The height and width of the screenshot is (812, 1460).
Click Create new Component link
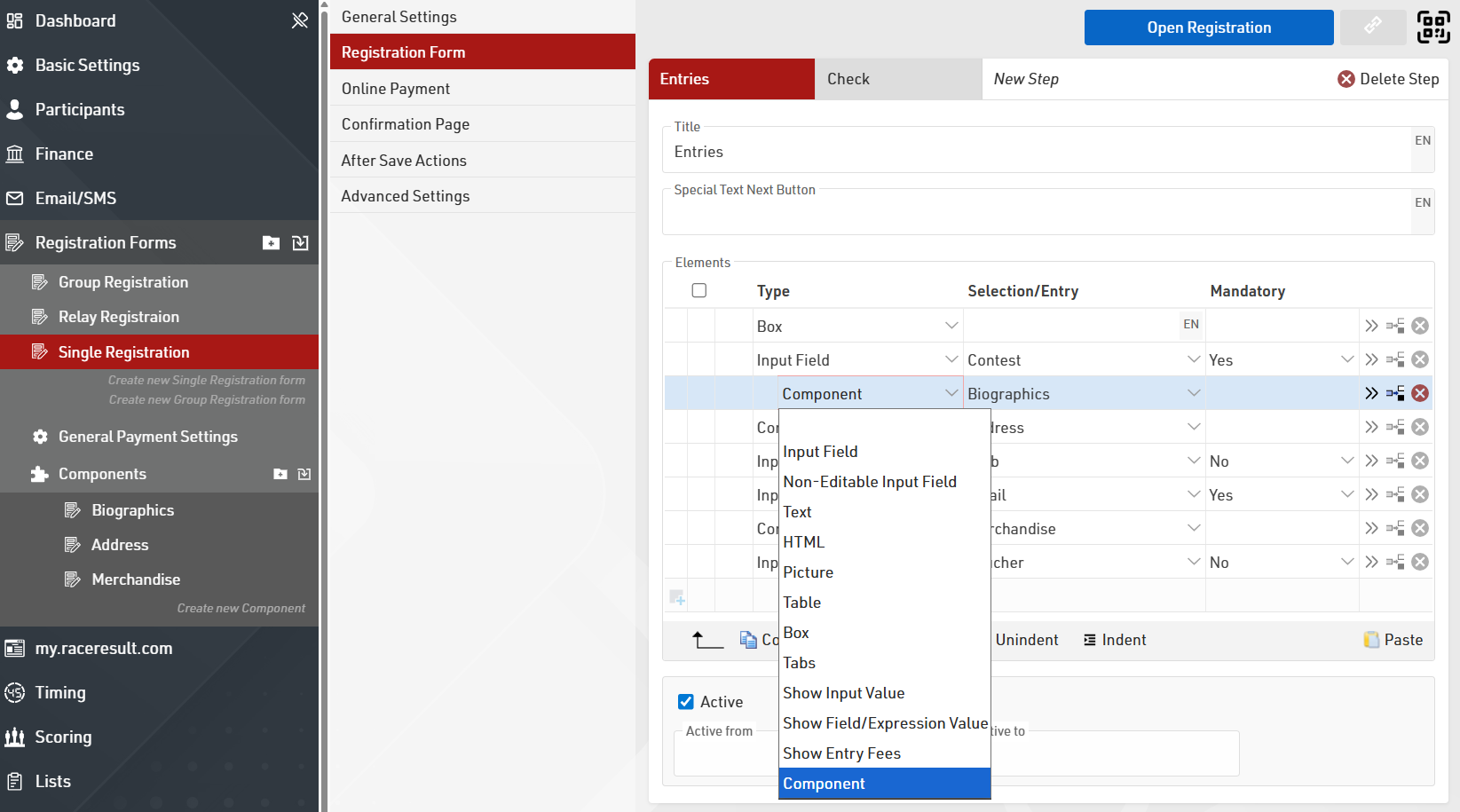pos(241,608)
